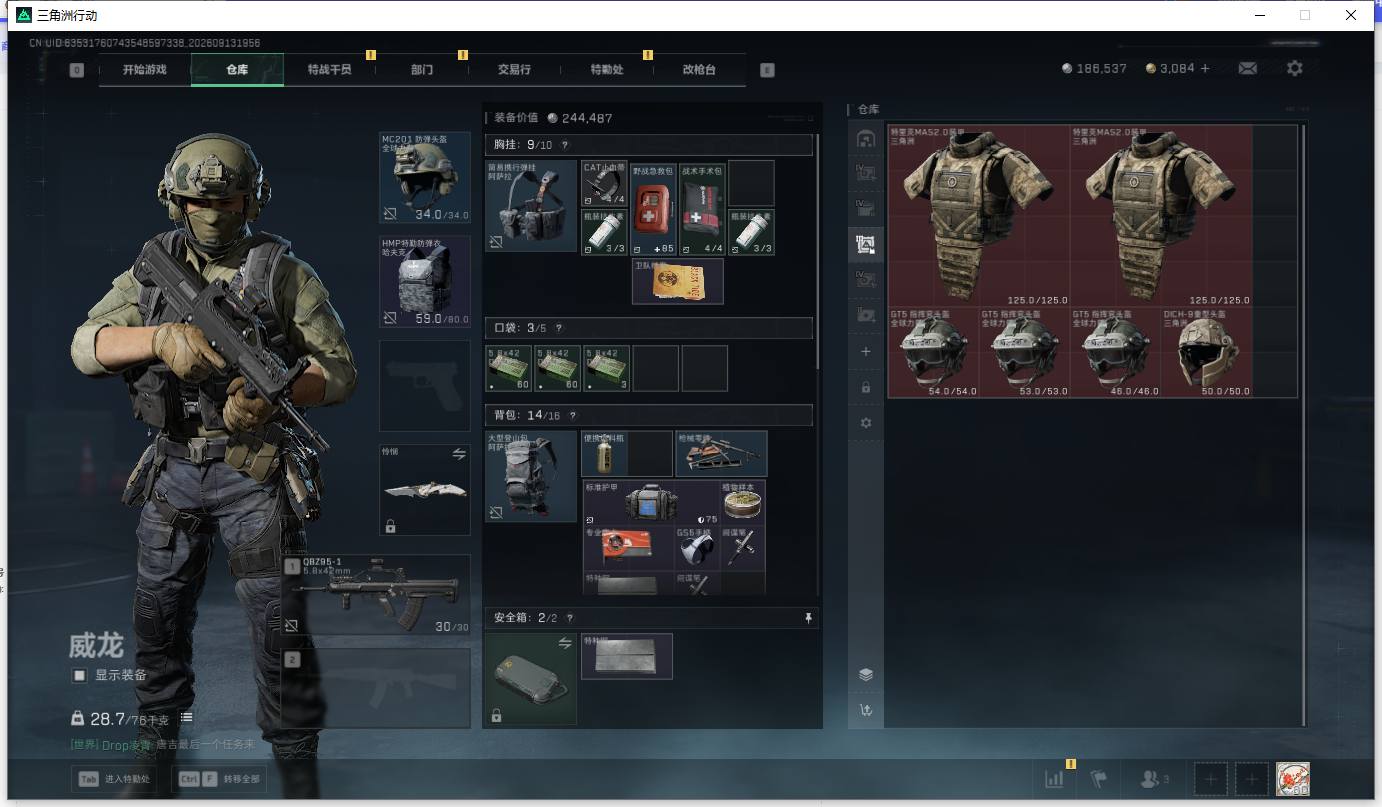Click the 244,487 equipment value text
This screenshot has width=1382, height=807.
(587, 118)
